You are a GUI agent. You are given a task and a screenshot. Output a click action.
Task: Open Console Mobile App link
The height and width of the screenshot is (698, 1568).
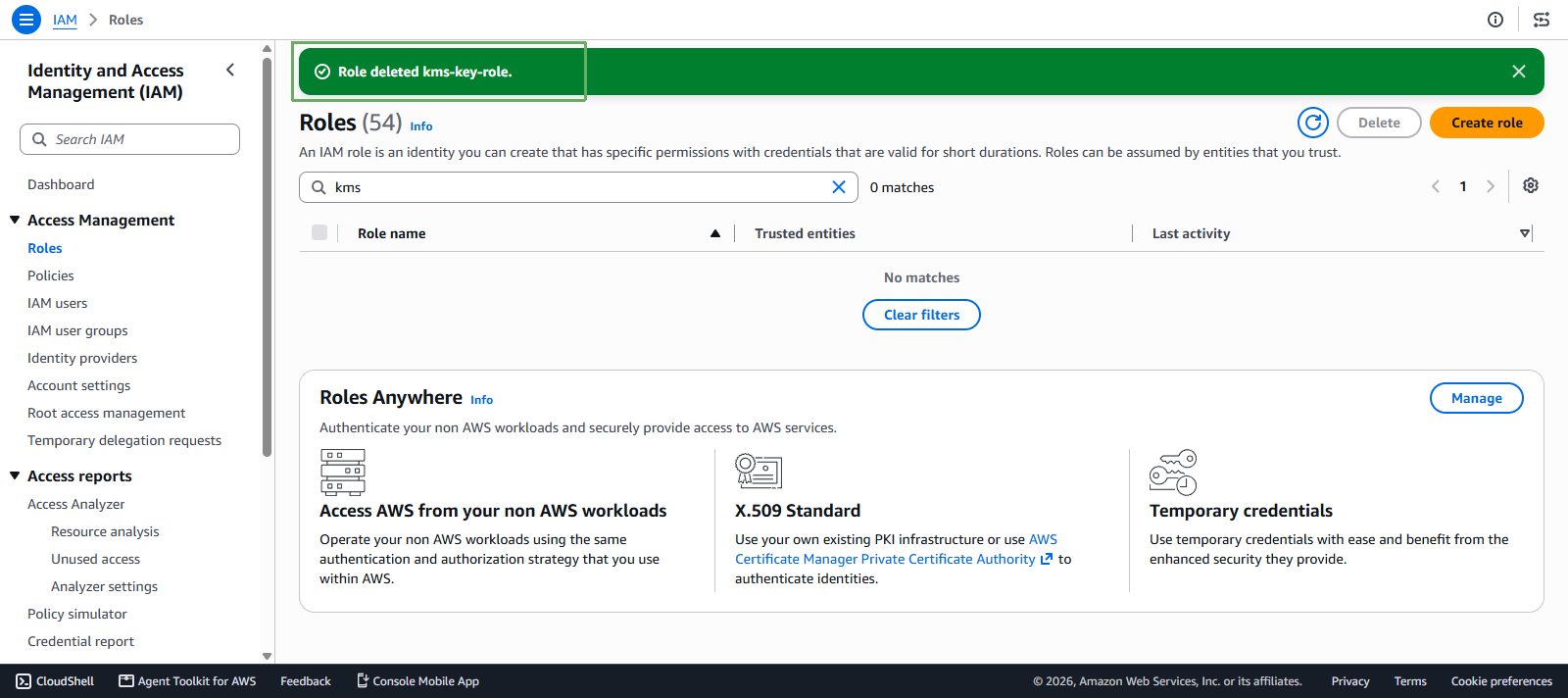coord(417,681)
